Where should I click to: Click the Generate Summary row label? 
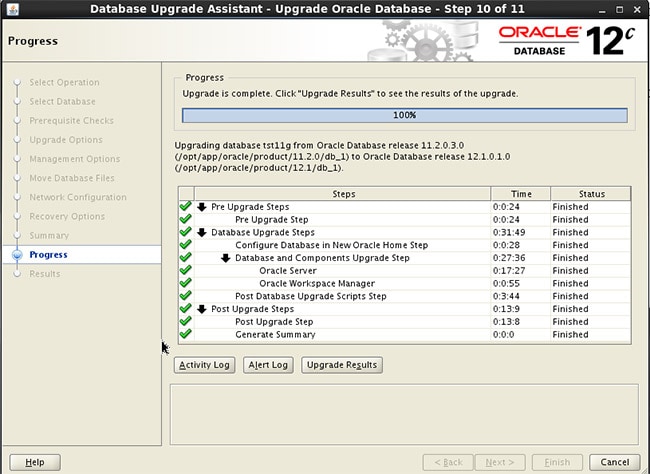tap(275, 335)
